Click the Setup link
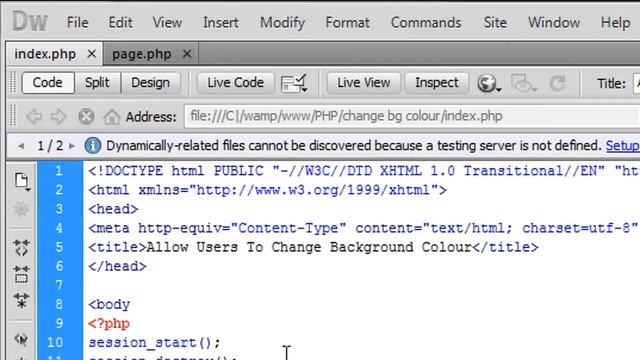 pos(622,146)
